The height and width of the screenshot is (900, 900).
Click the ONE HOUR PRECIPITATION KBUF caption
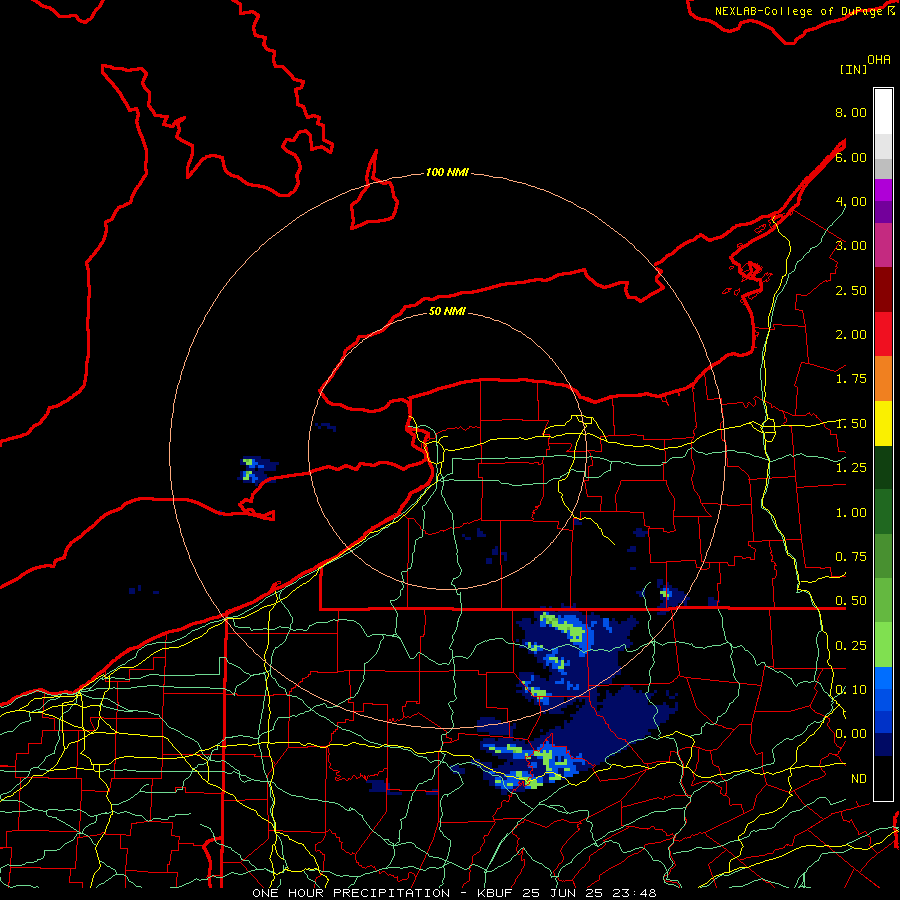pyautogui.click(x=454, y=893)
